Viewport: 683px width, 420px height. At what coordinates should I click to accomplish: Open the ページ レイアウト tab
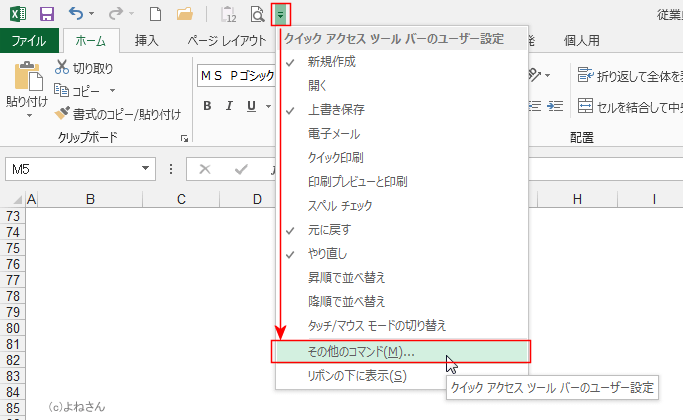click(227, 41)
